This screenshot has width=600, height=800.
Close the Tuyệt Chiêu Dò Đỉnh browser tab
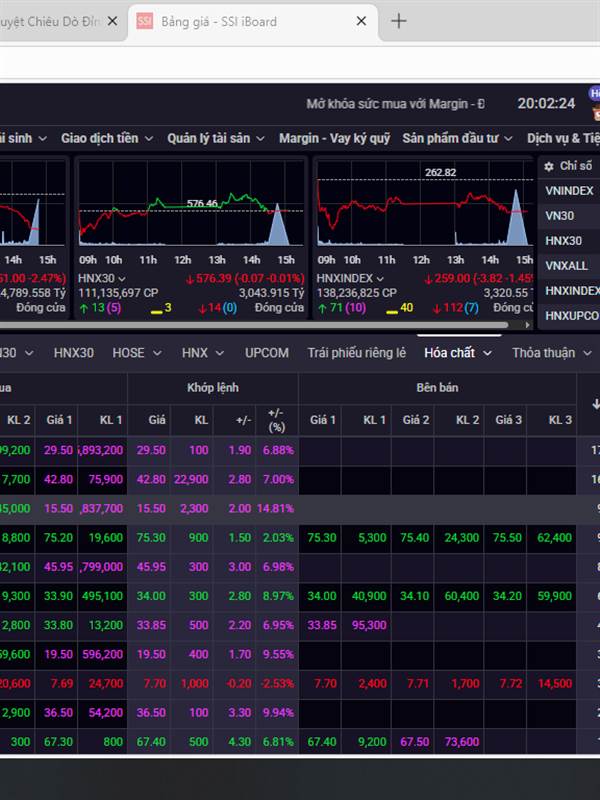(112, 21)
